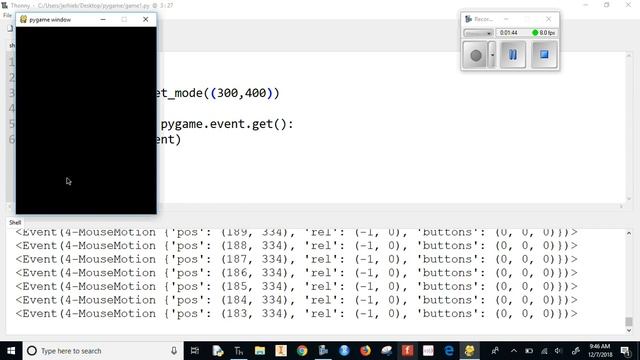640x360 pixels.
Task: Open the screen recorder app on taskbar
Action: (323, 351)
